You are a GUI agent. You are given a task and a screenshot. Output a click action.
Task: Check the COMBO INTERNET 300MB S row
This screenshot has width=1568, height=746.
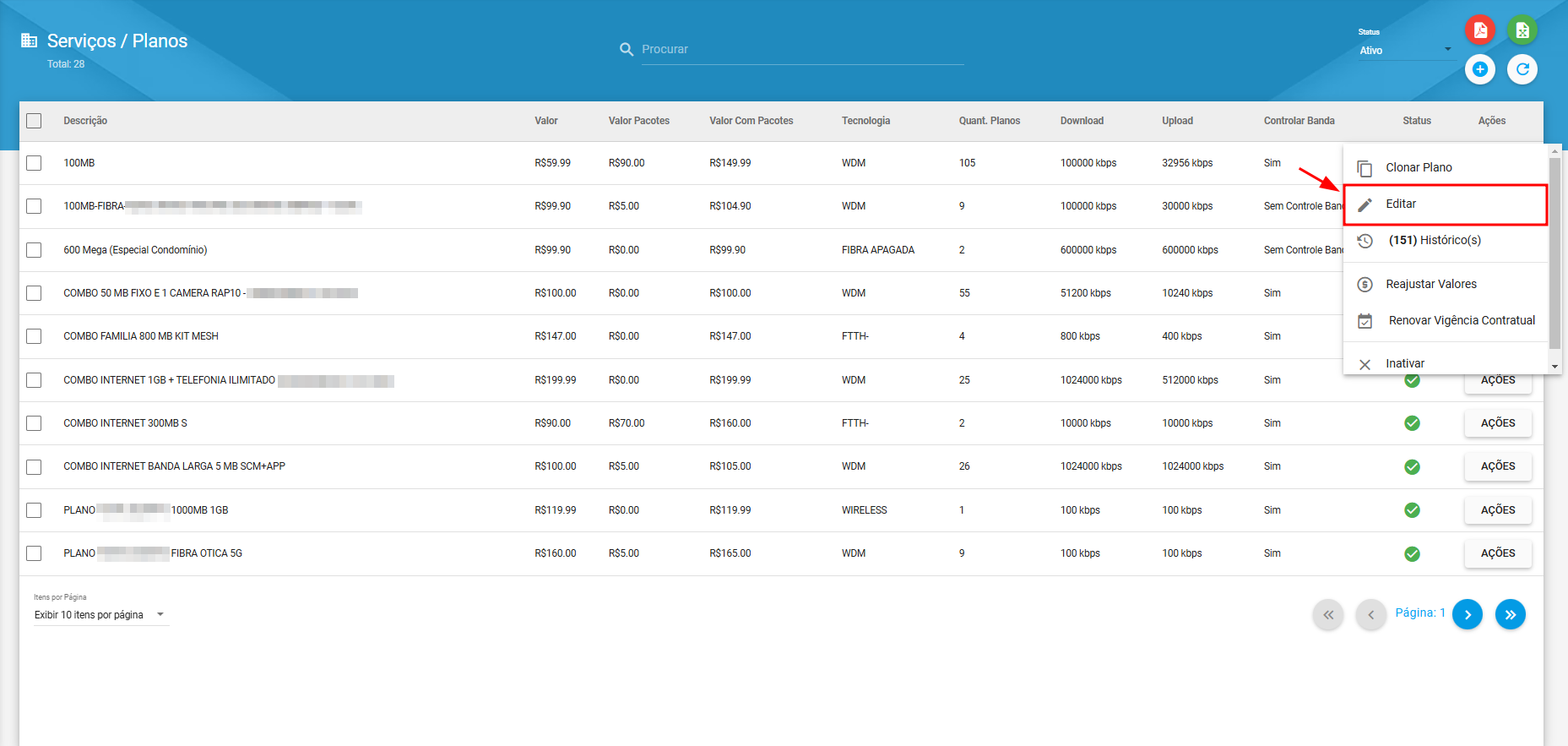click(34, 423)
